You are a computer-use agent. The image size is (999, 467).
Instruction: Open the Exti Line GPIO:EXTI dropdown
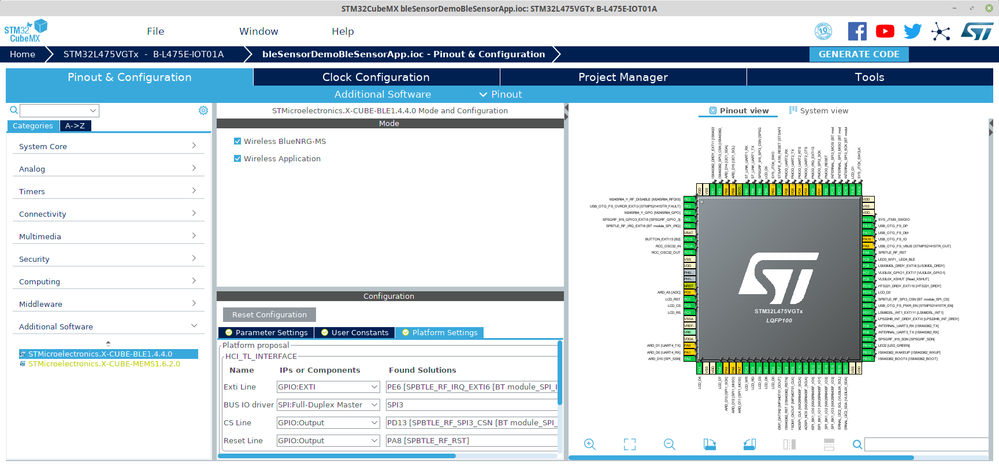click(328, 387)
